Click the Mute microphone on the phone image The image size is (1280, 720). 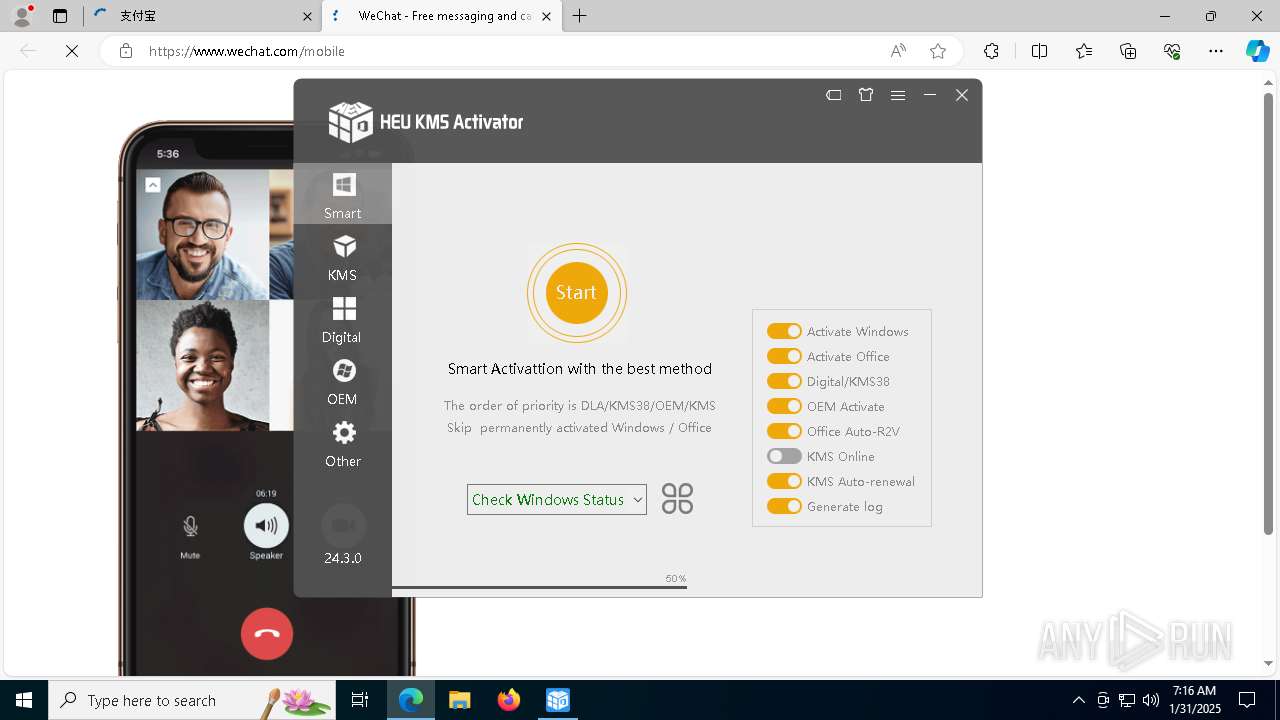tap(190, 526)
